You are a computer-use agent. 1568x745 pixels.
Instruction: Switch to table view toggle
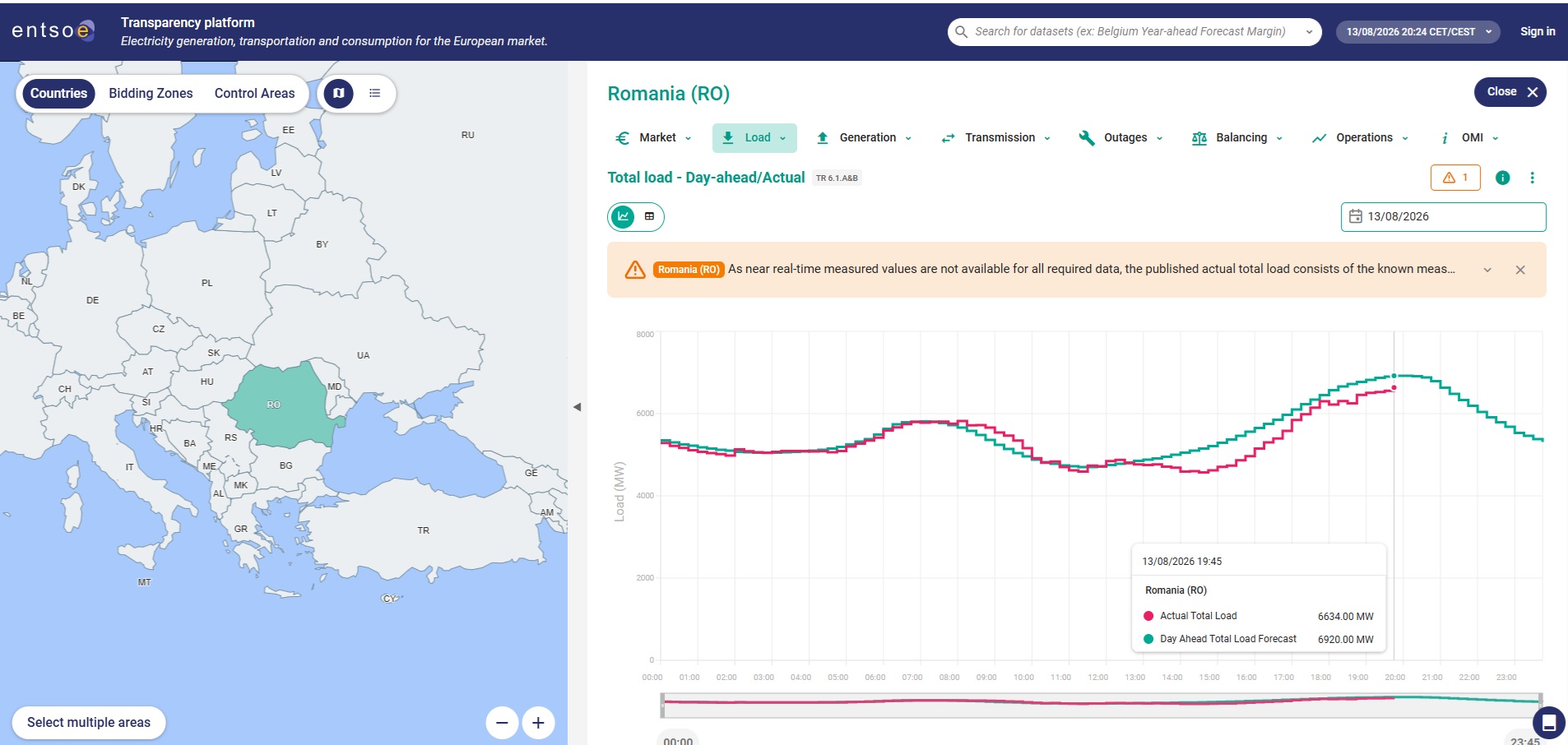649,216
